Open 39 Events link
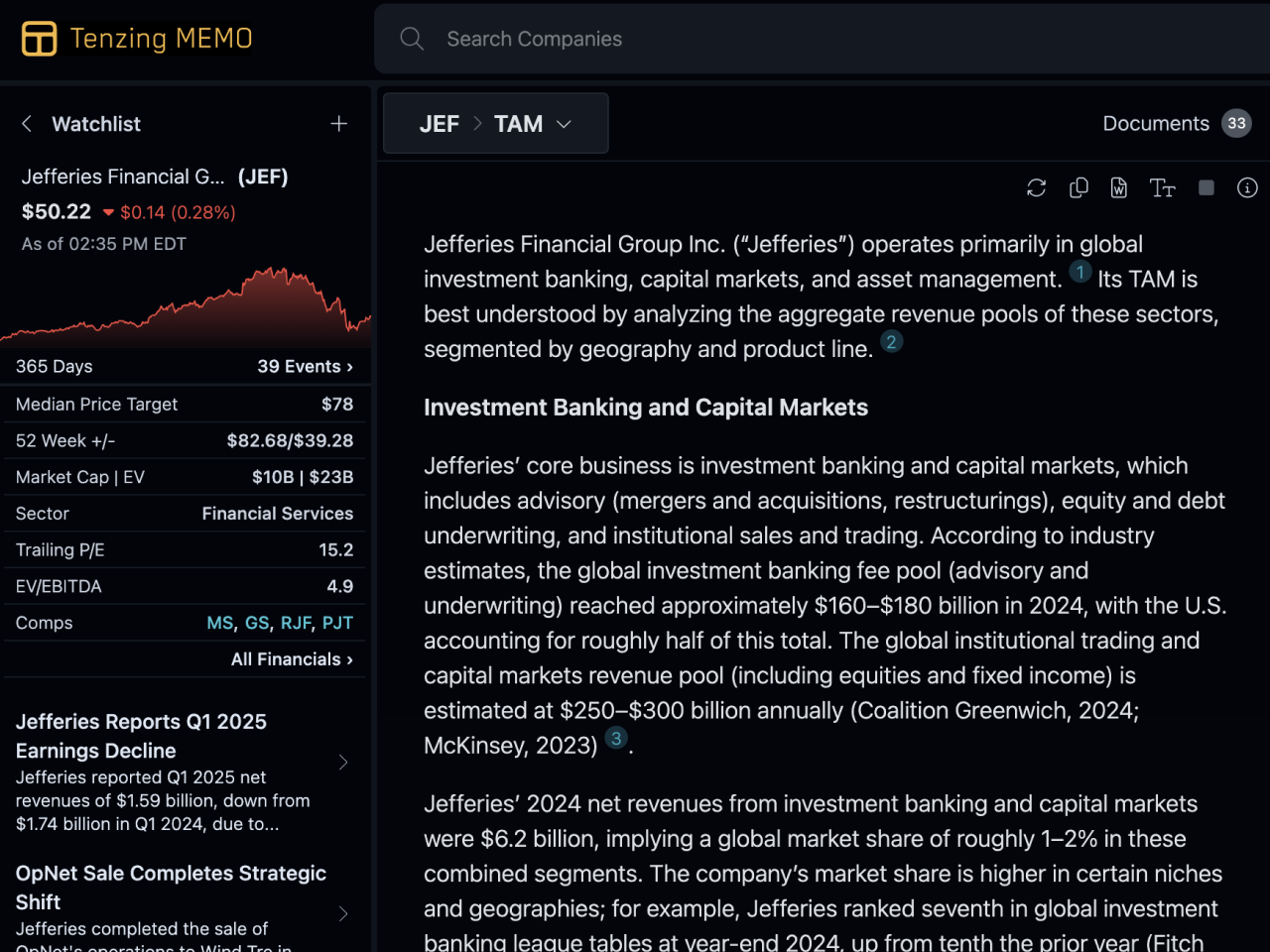Image resolution: width=1270 pixels, height=952 pixels. [305, 366]
